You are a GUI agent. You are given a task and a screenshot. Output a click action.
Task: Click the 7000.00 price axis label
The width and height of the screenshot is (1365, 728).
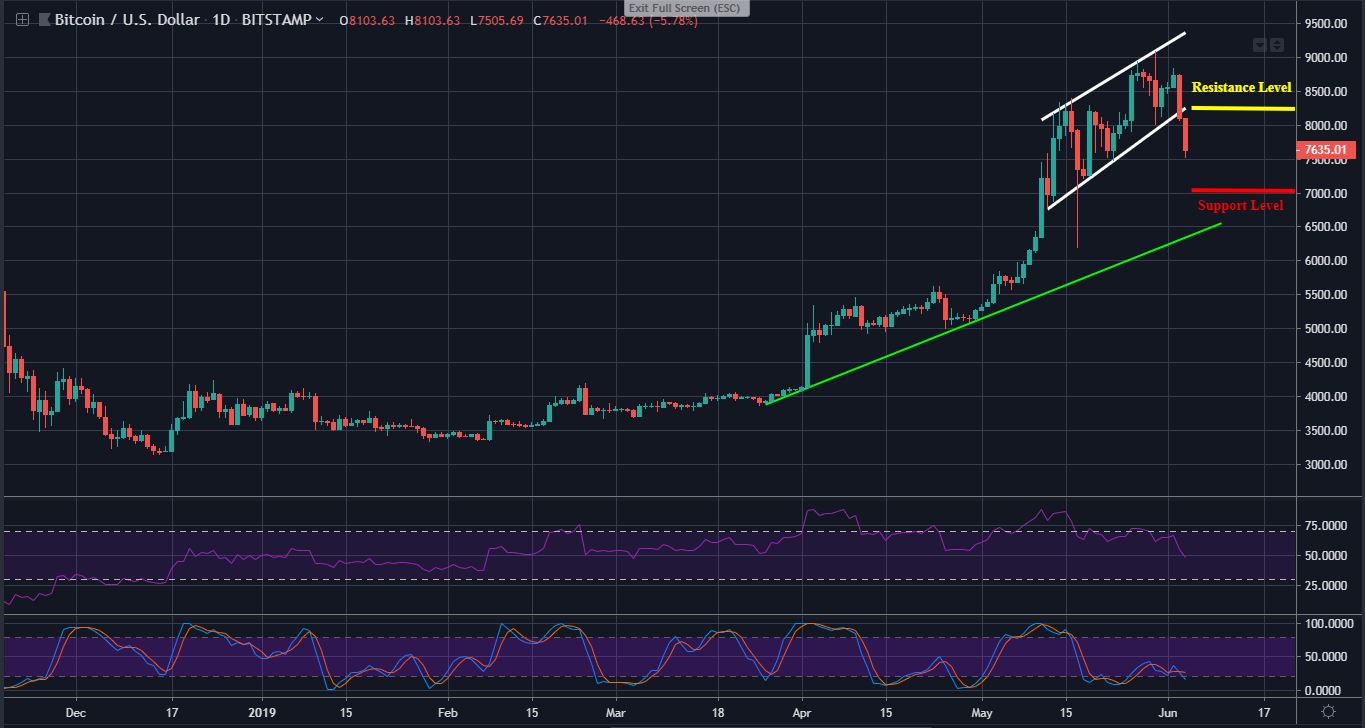click(x=1328, y=193)
